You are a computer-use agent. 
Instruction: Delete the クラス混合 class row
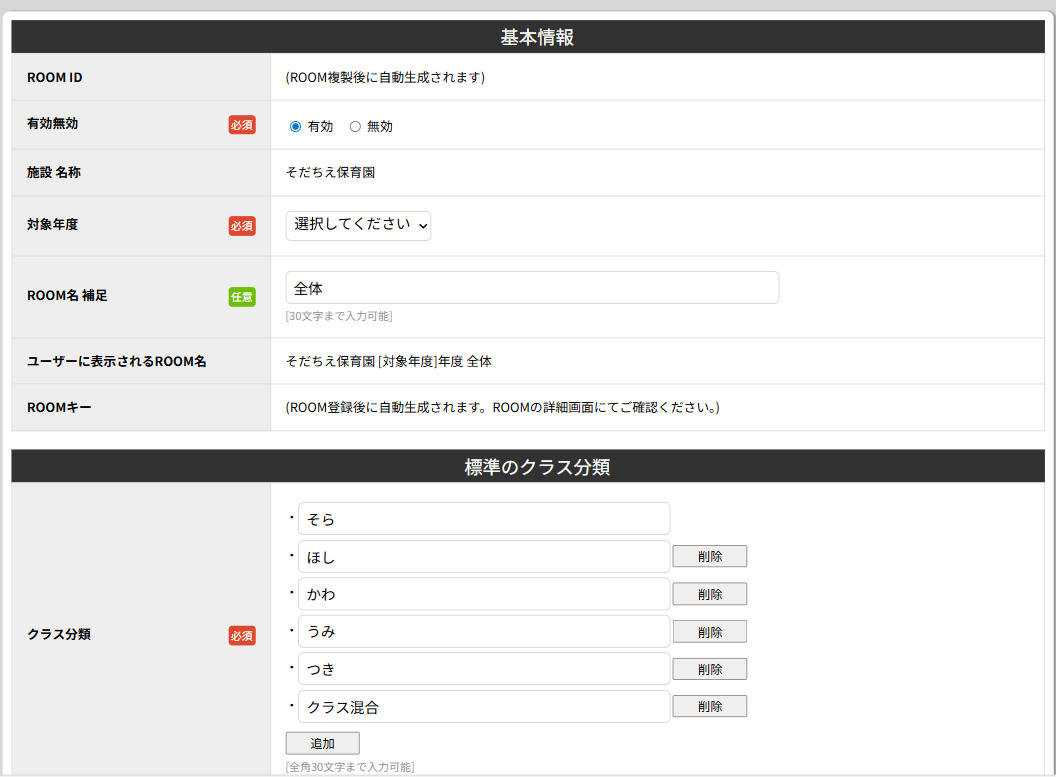[709, 707]
